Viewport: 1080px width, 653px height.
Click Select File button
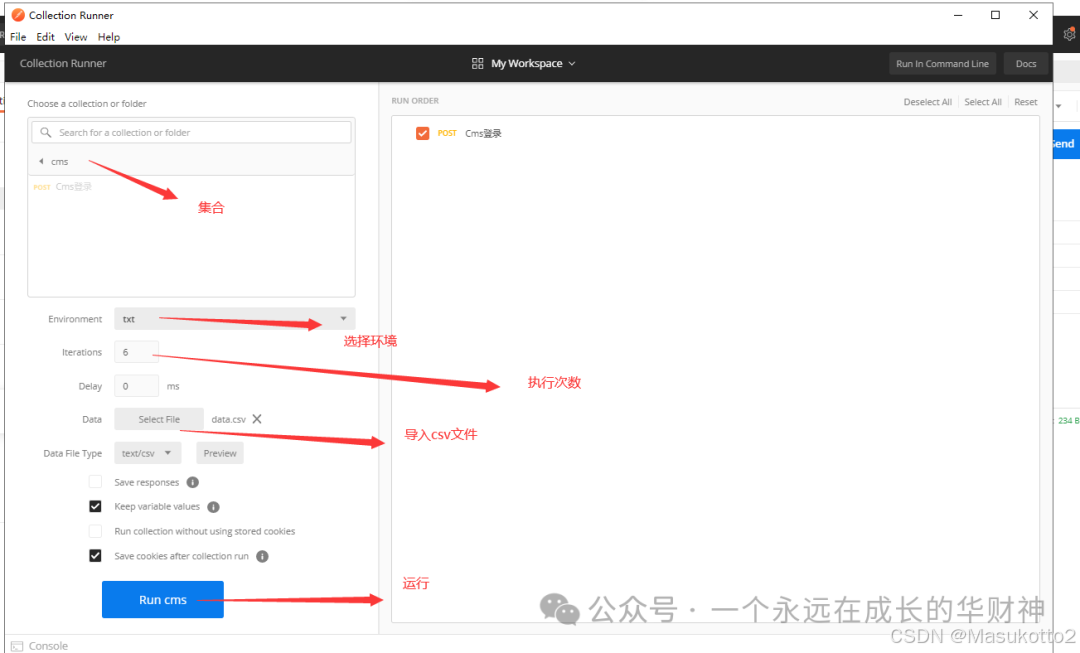(159, 419)
